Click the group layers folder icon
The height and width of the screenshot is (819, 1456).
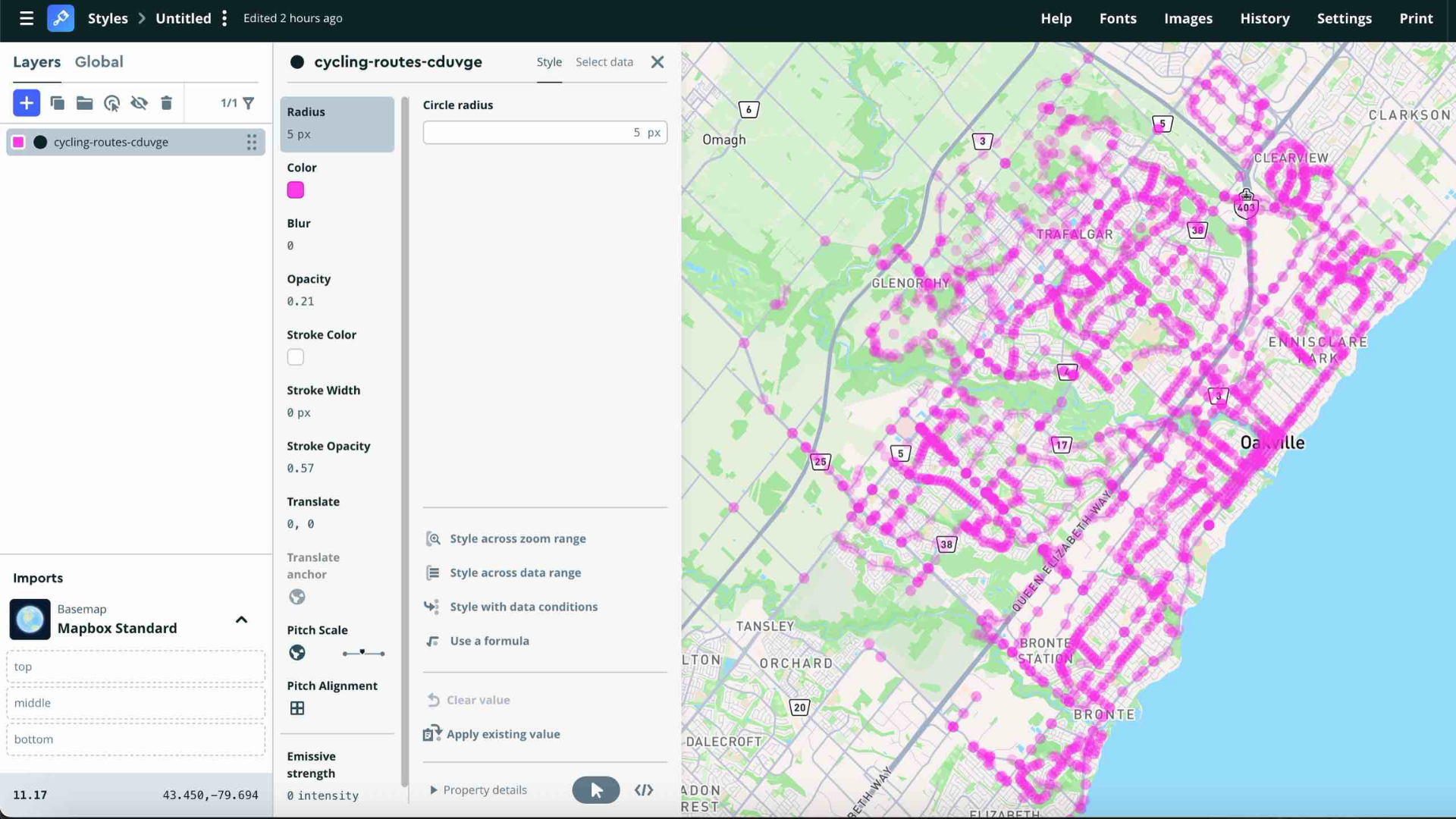[84, 102]
